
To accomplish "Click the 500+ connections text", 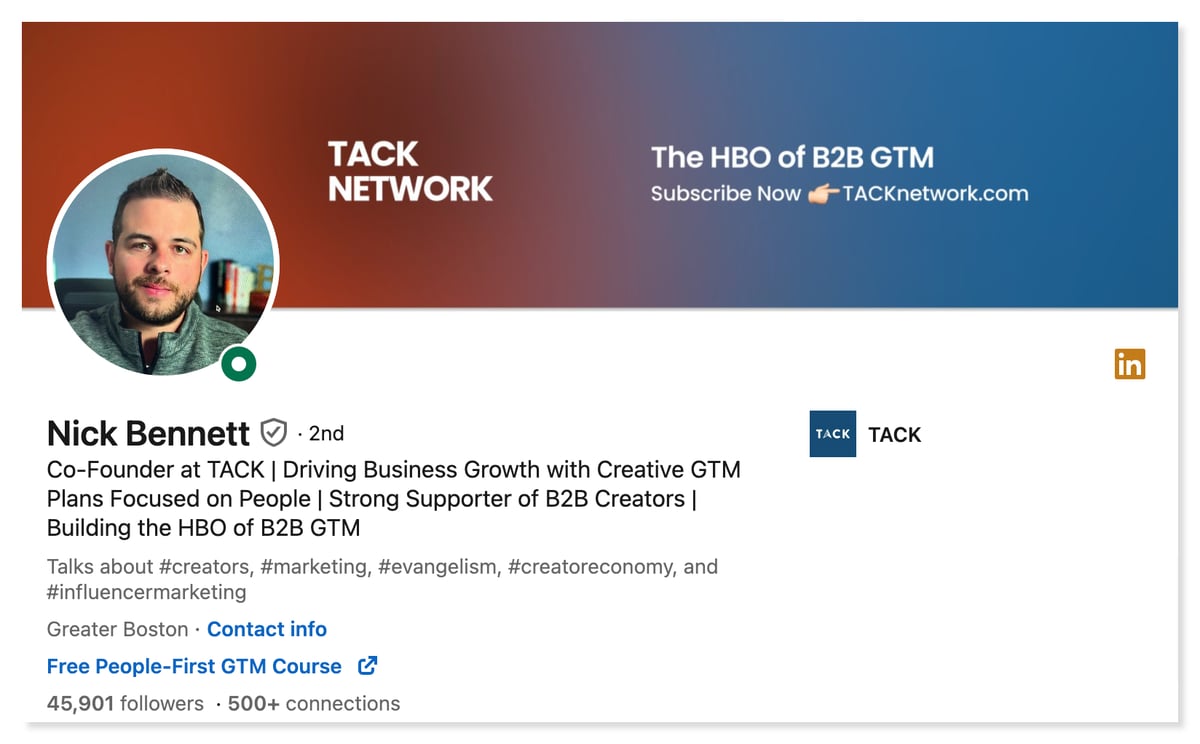I will (x=314, y=703).
